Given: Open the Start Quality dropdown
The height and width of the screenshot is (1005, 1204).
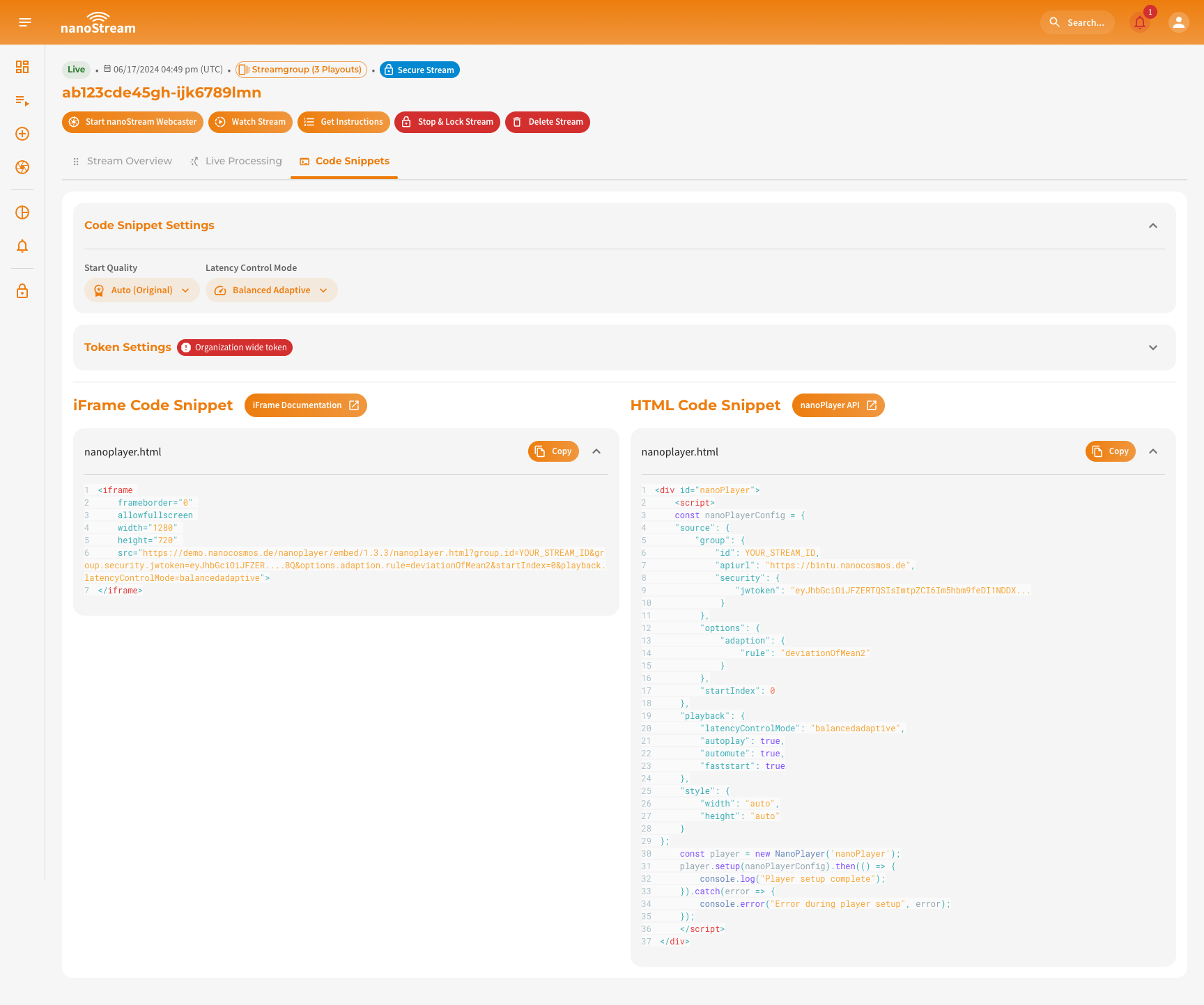Looking at the screenshot, I should click(142, 290).
